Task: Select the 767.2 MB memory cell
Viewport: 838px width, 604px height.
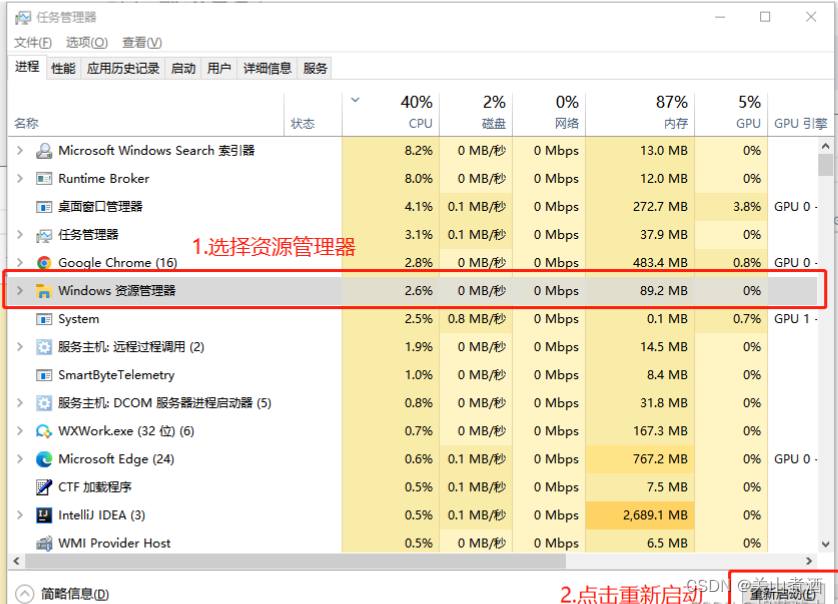Action: point(640,459)
